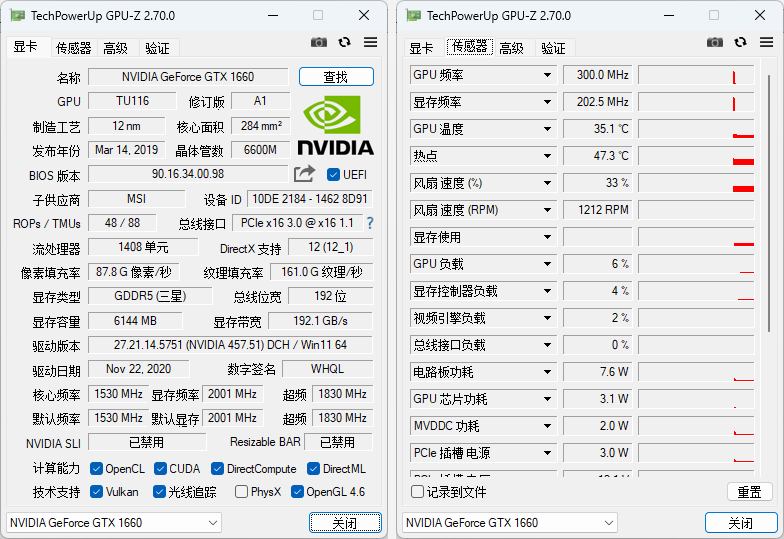The width and height of the screenshot is (784, 539).
Task: Open the 显存使用 sensor dropdown
Action: tap(548, 237)
